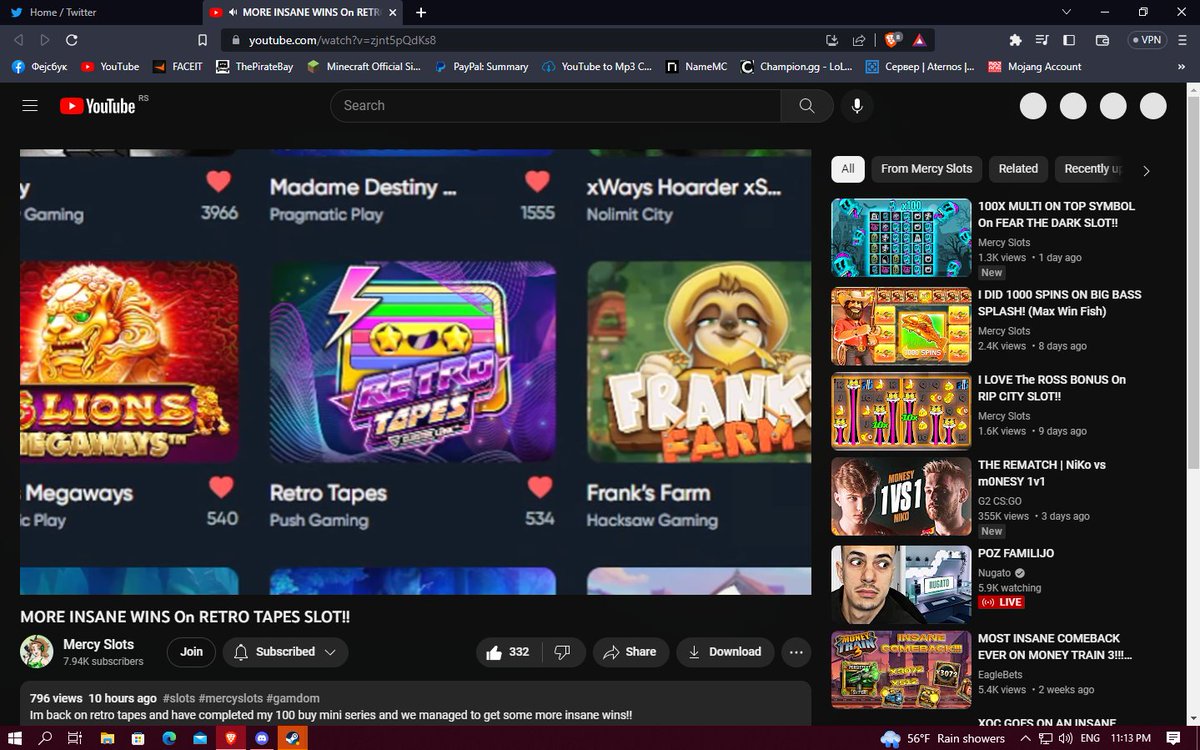Open Brave Shields lion icon
Screen dimensions: 1200x750
[x=892, y=40]
